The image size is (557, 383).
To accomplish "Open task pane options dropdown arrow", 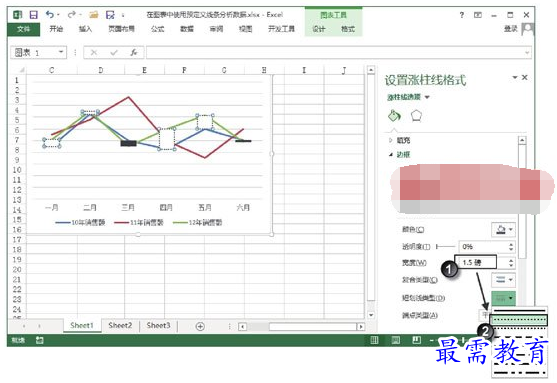I will [x=515, y=77].
